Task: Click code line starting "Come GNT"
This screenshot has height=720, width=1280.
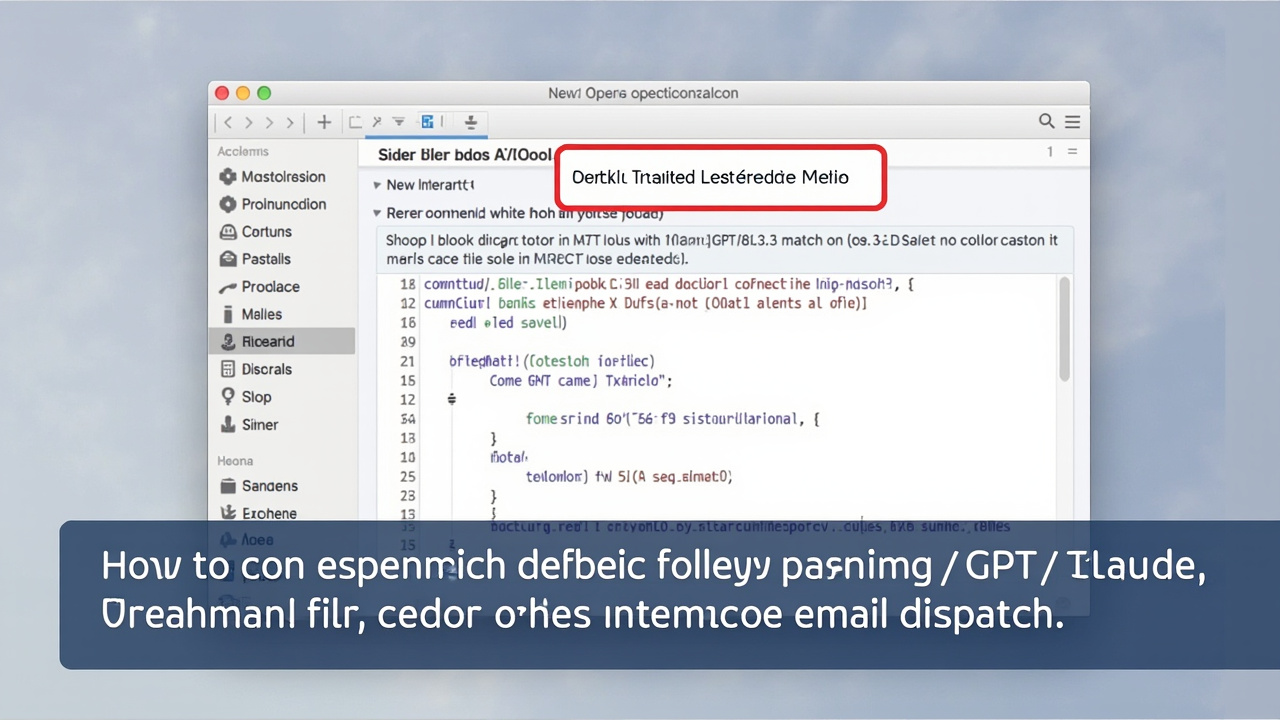Action: pos(581,381)
